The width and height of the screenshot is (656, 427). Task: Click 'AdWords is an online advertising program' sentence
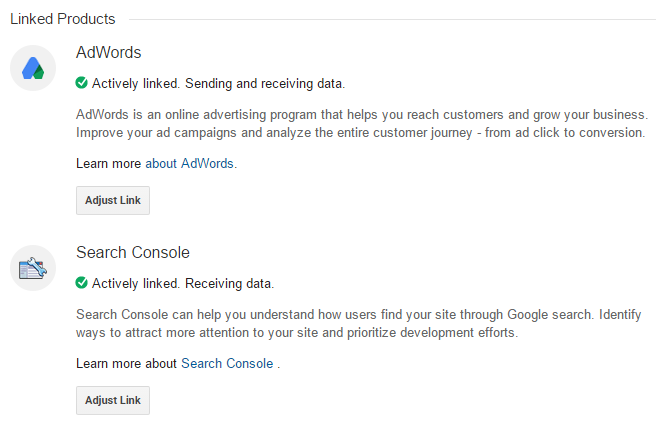[x=362, y=114]
